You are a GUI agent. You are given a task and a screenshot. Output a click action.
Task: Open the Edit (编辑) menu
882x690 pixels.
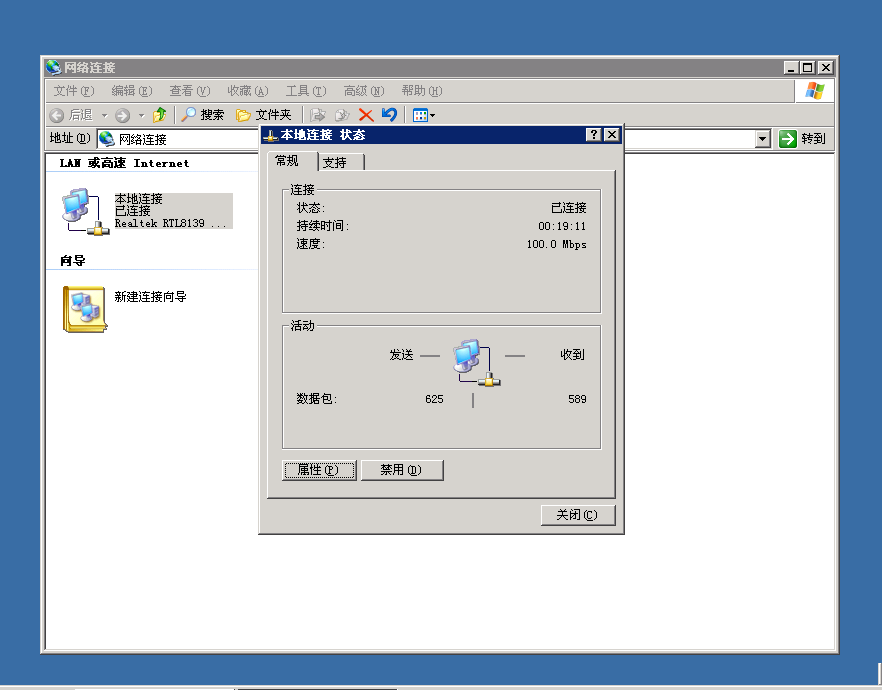coord(132,91)
